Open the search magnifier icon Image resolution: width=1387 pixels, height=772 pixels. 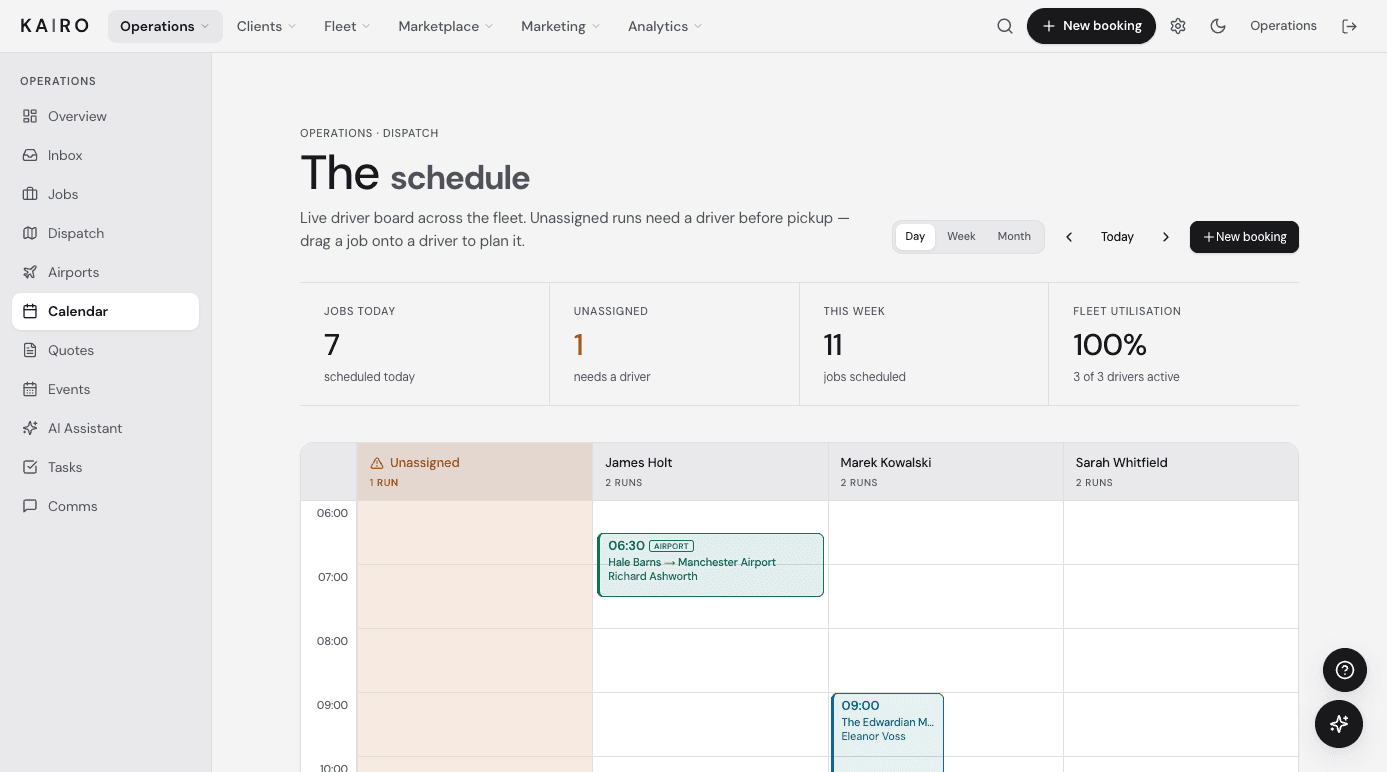coord(1005,26)
